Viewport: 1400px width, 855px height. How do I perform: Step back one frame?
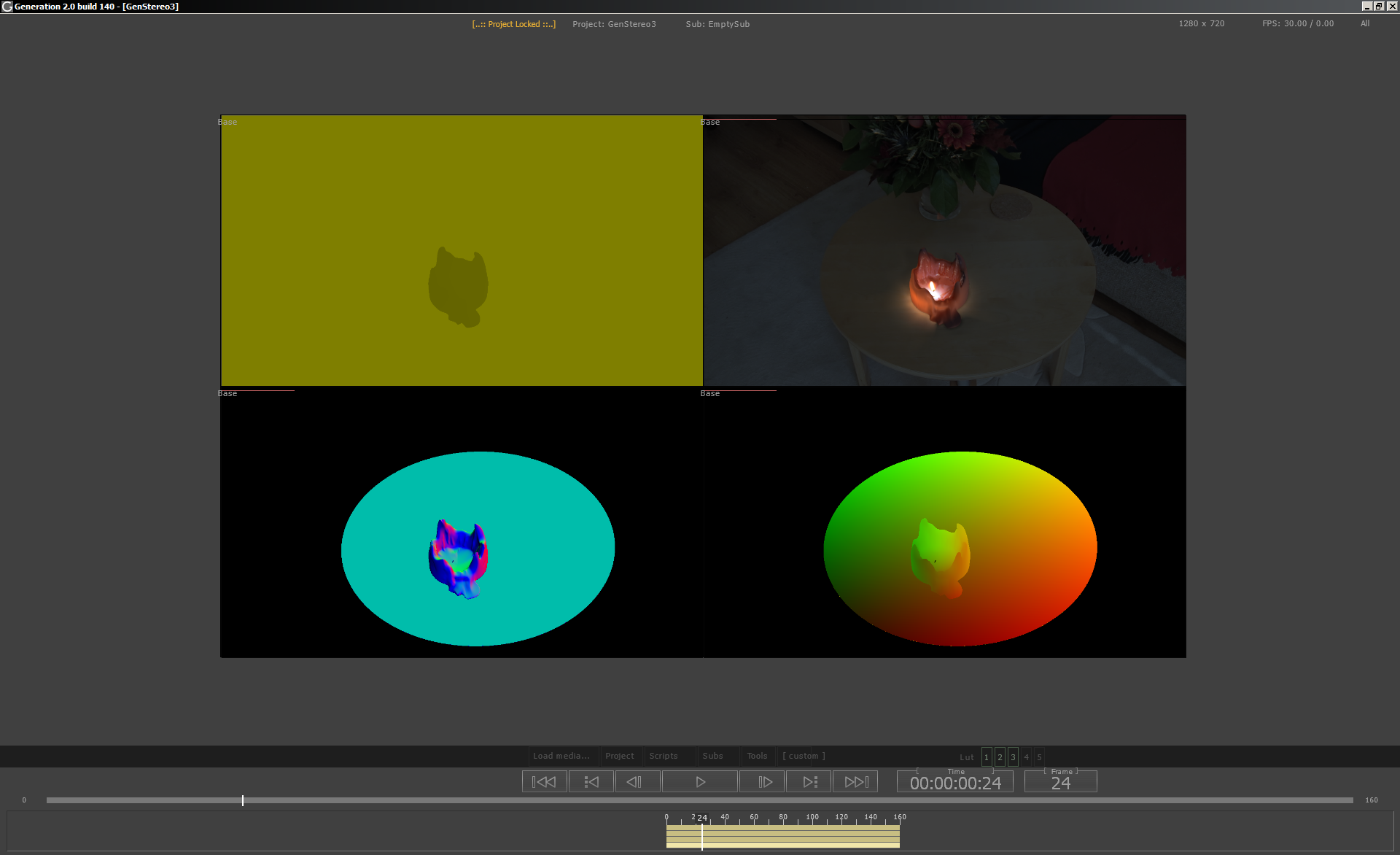637,782
